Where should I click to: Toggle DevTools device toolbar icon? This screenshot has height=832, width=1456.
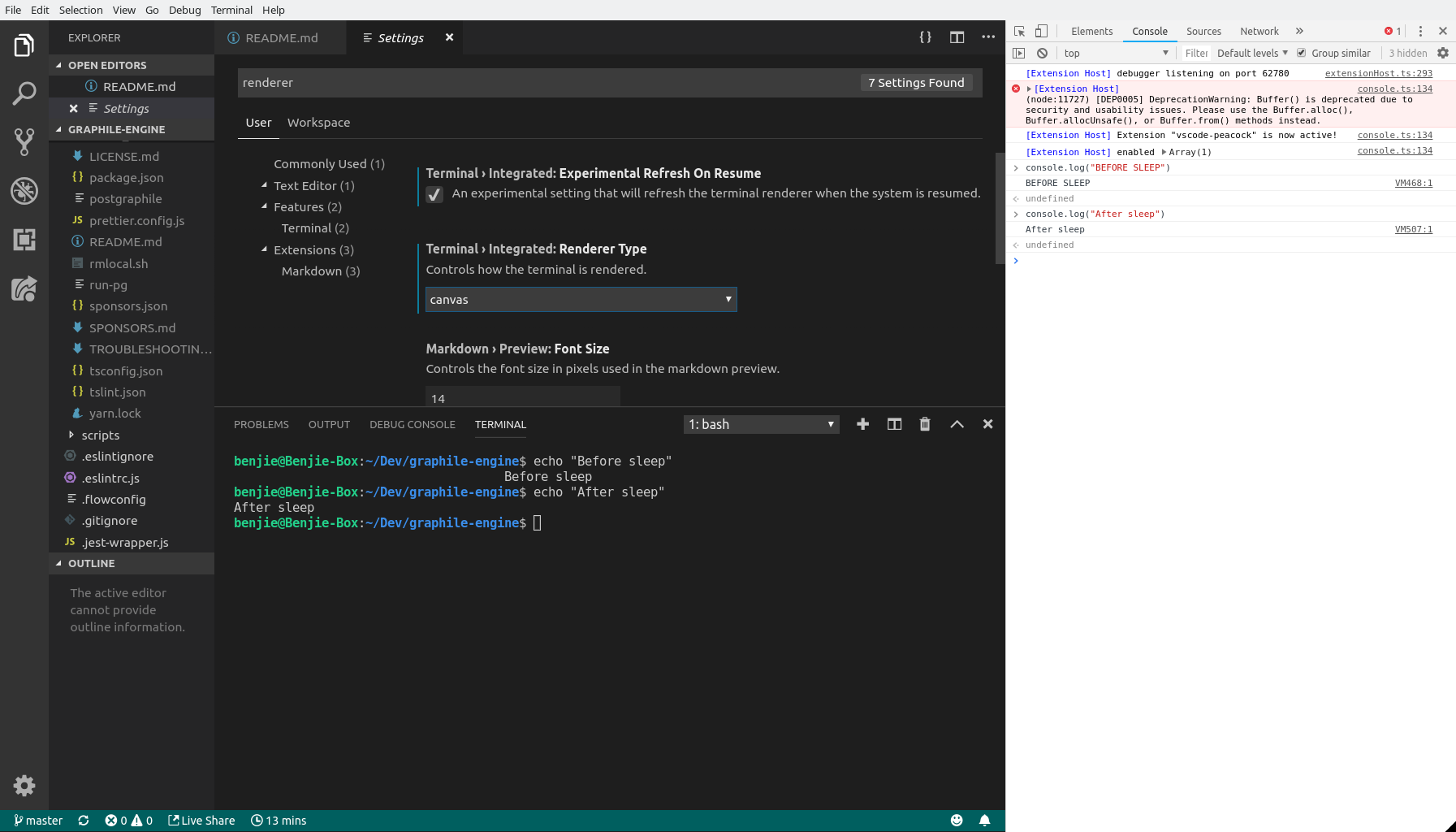pyautogui.click(x=1041, y=31)
